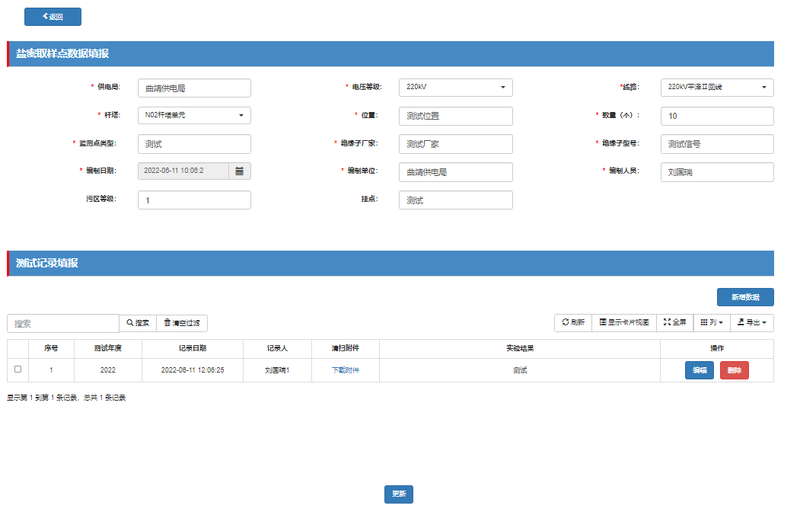Image resolution: width=800 pixels, height=515 pixels.
Task: Open the calendar icon beside 编制日期
Action: 239,171
